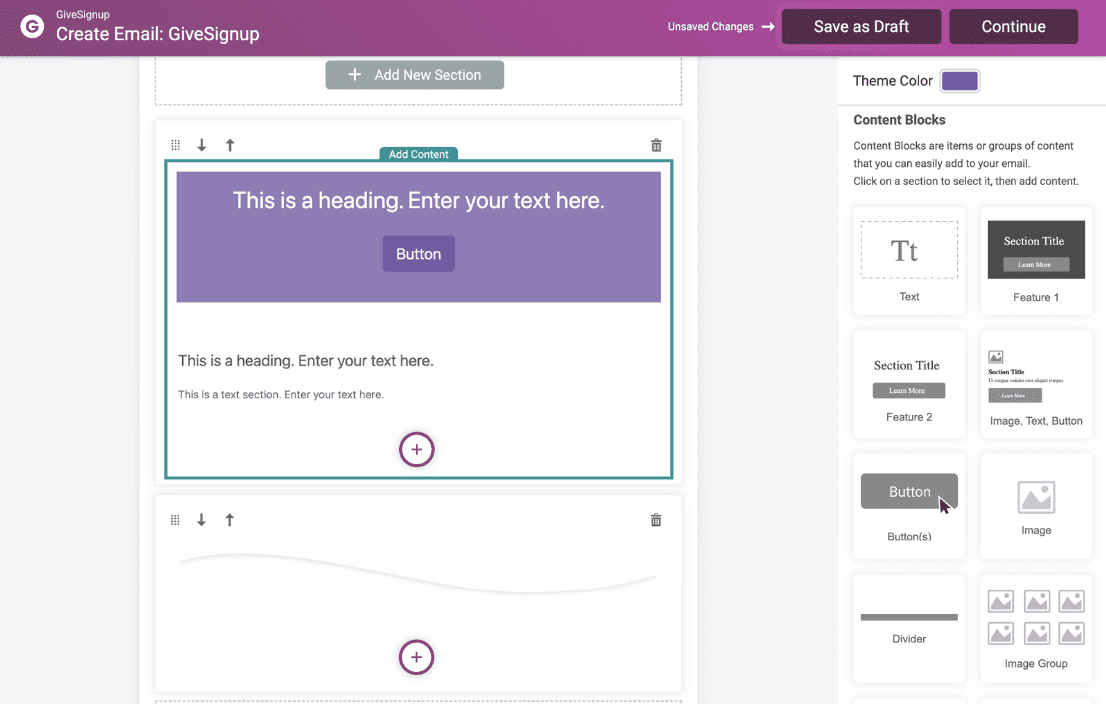Select the Button(s) content block
Screen dimensions: 1106x704
pos(909,506)
